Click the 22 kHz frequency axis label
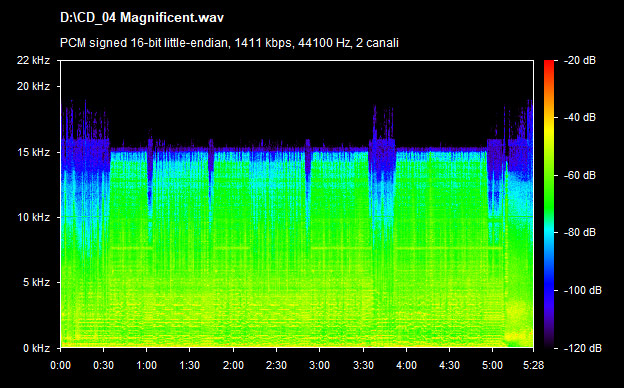 33,60
